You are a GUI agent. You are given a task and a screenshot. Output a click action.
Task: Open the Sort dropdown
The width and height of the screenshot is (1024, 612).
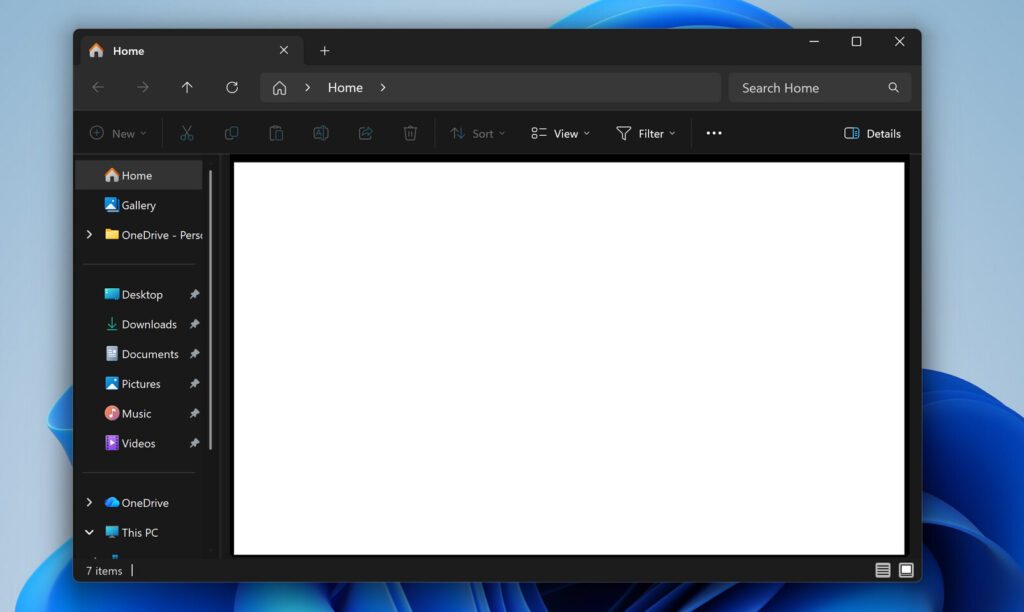477,132
